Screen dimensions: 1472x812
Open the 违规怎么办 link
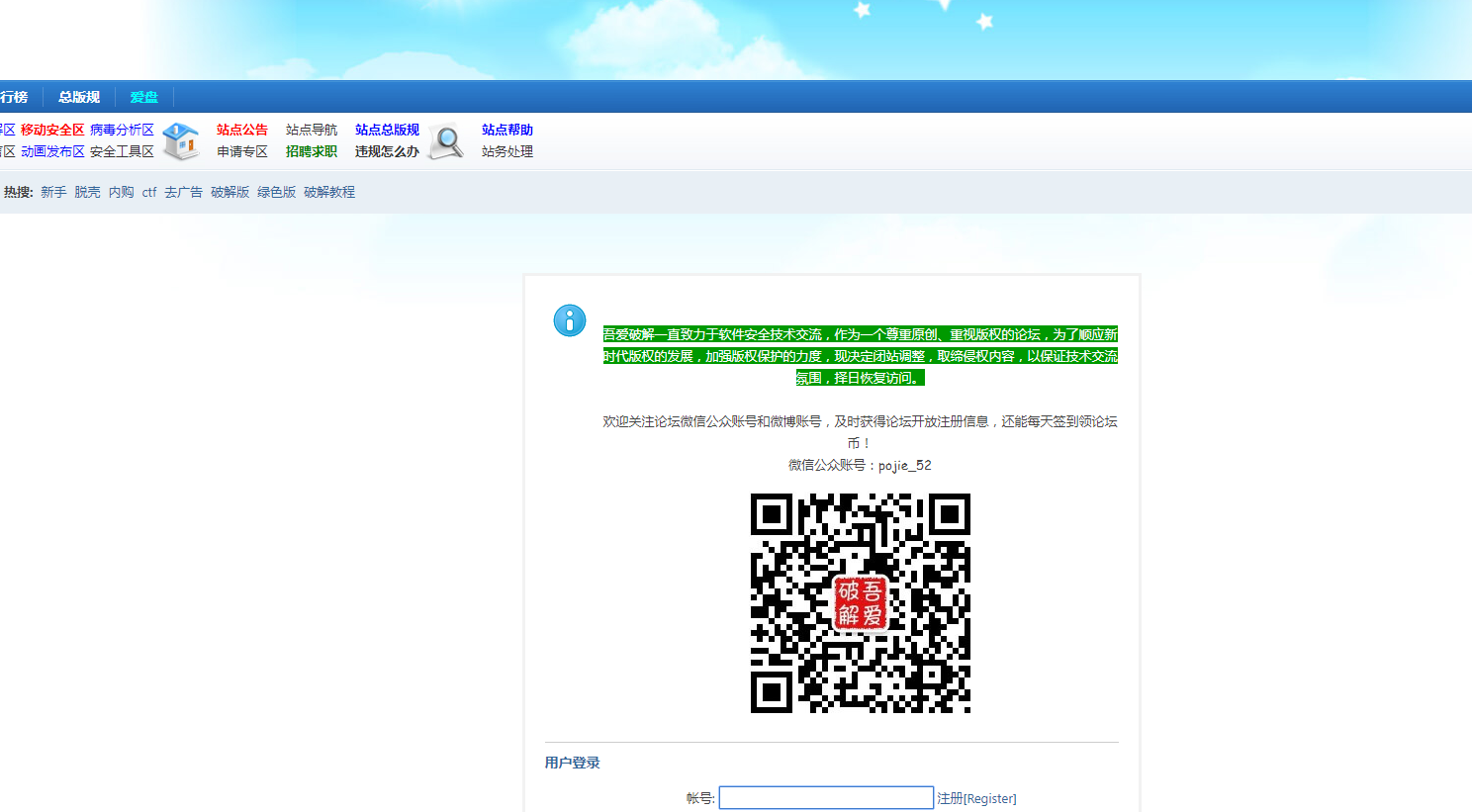point(387,151)
